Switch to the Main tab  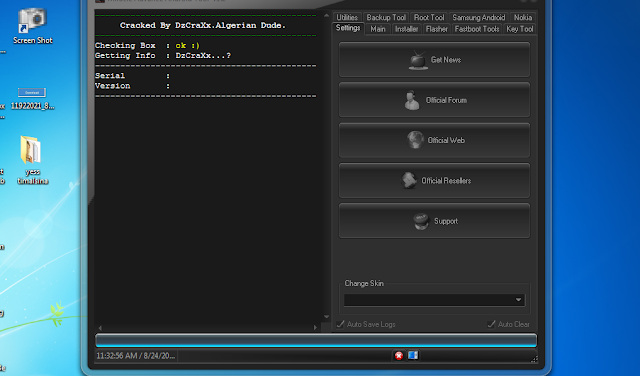point(378,29)
